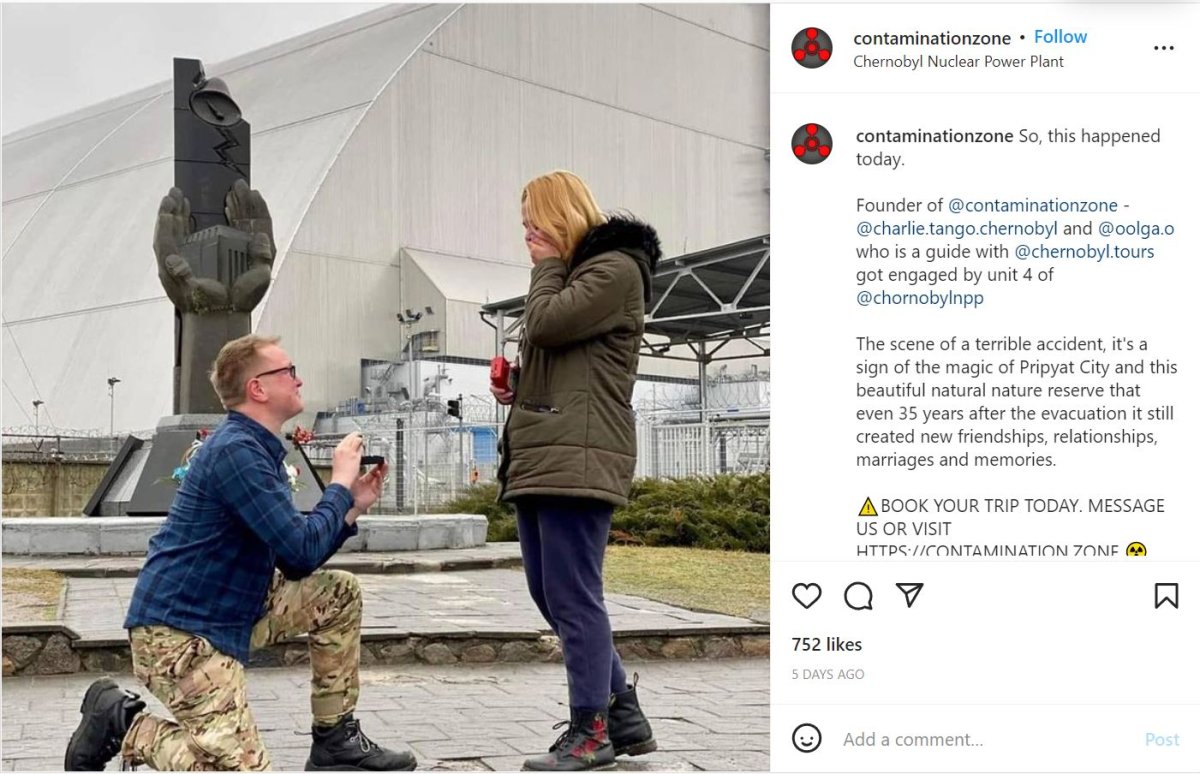Share post using the paper plane icon
This screenshot has height=774, width=1200.
click(909, 595)
